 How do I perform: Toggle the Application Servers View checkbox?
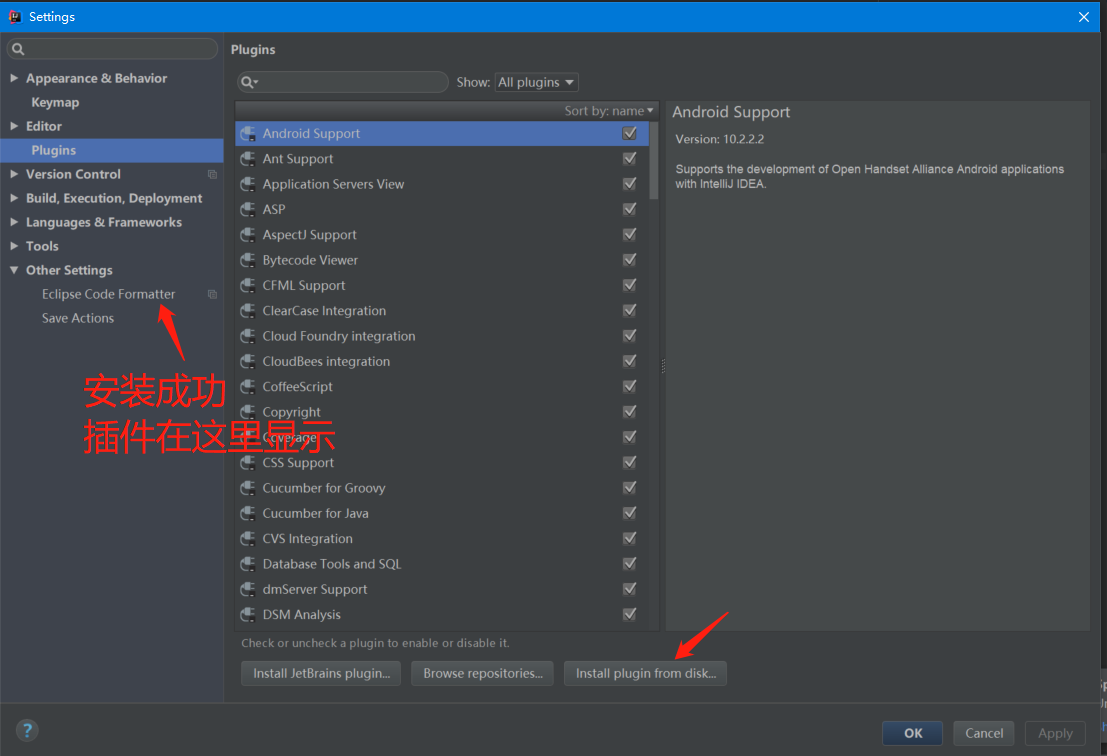[630, 184]
